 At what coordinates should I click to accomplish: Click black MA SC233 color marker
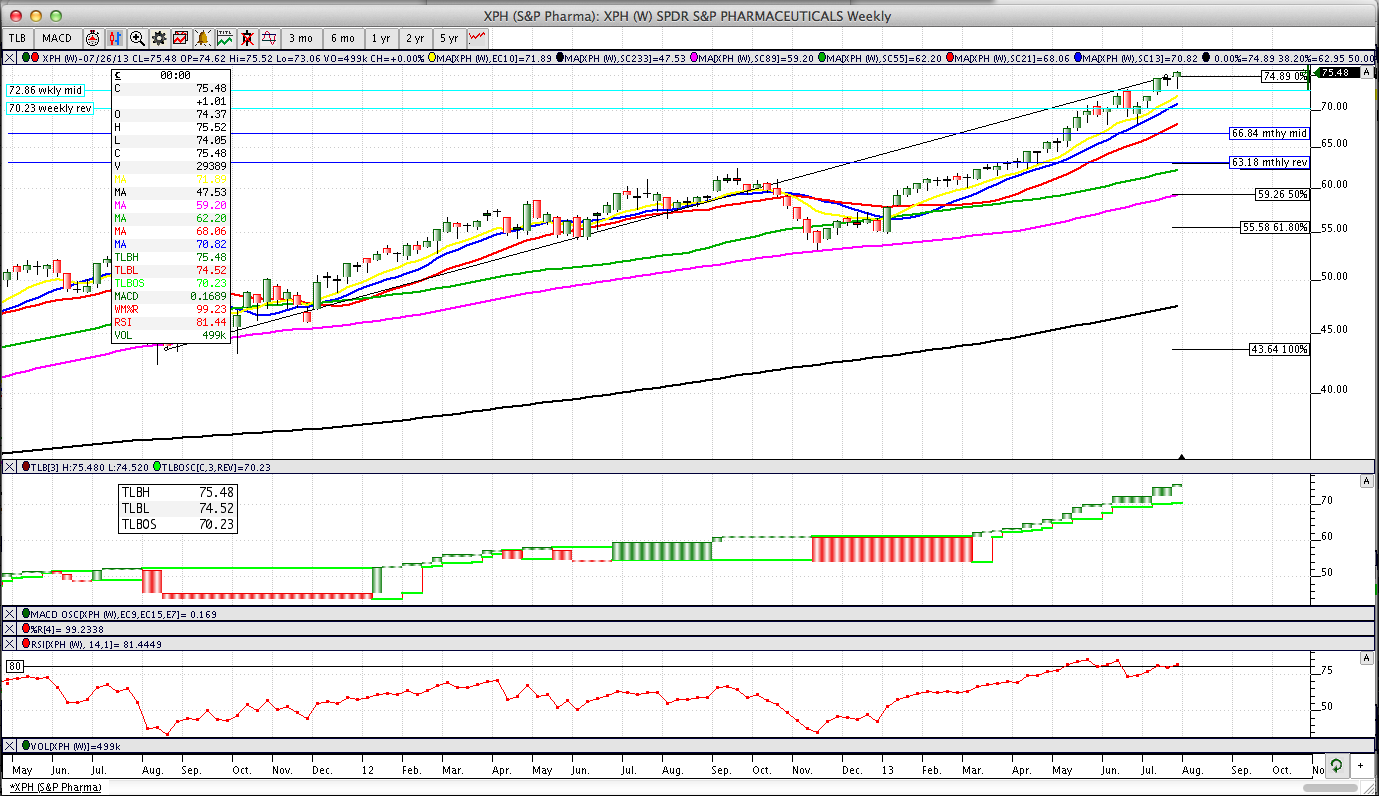562,57
